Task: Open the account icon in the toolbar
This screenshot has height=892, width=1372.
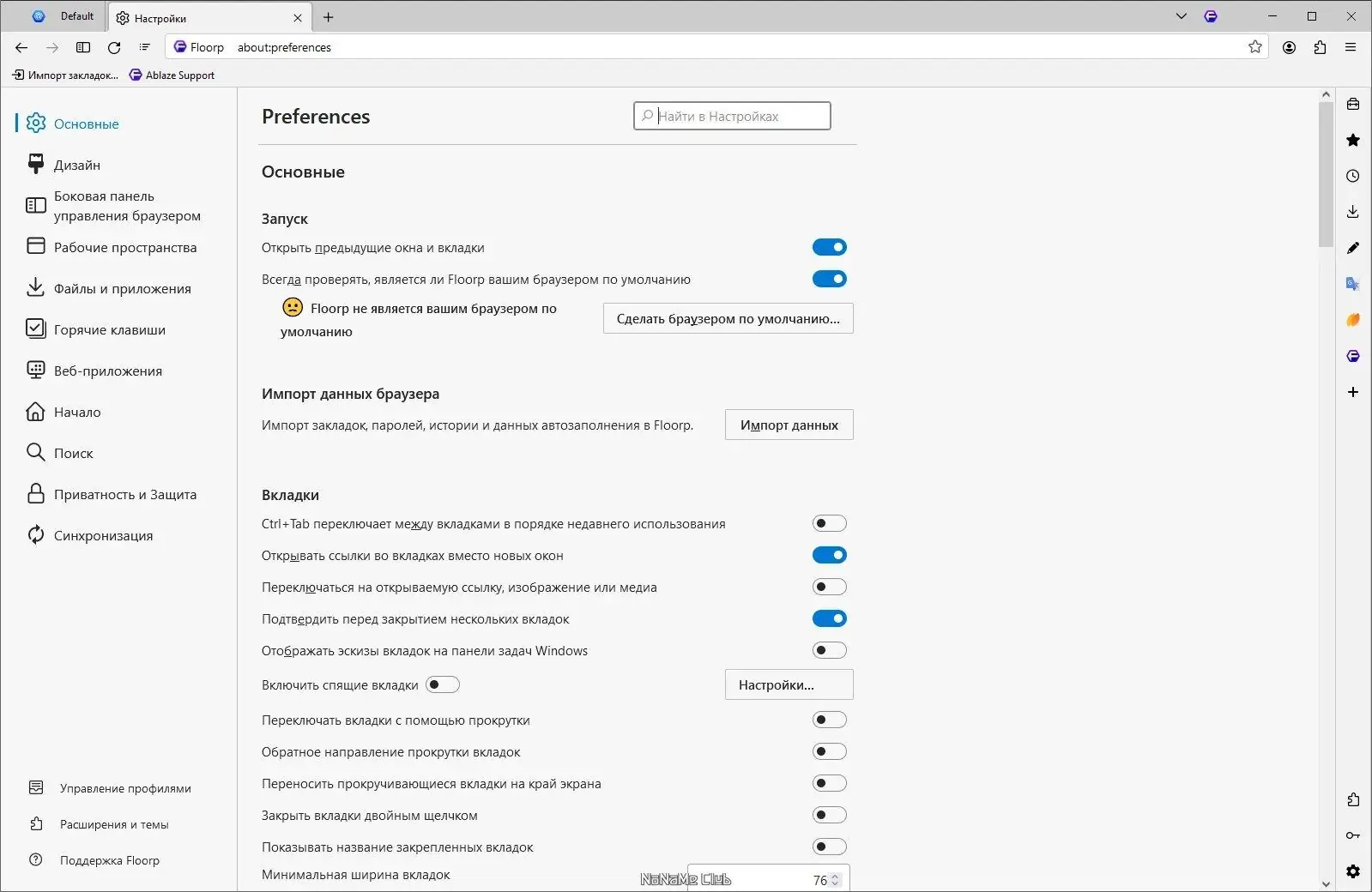Action: (x=1289, y=47)
